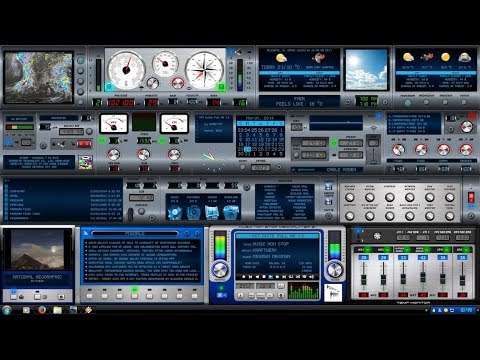Click the left chrome volume knob on media player
The image size is (480, 360).
[x=220, y=270]
